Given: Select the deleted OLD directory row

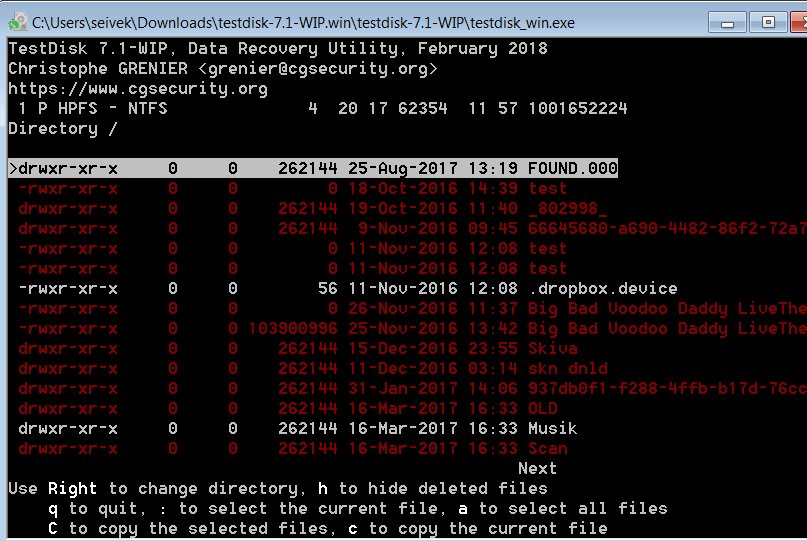Looking at the screenshot, I should coord(288,409).
